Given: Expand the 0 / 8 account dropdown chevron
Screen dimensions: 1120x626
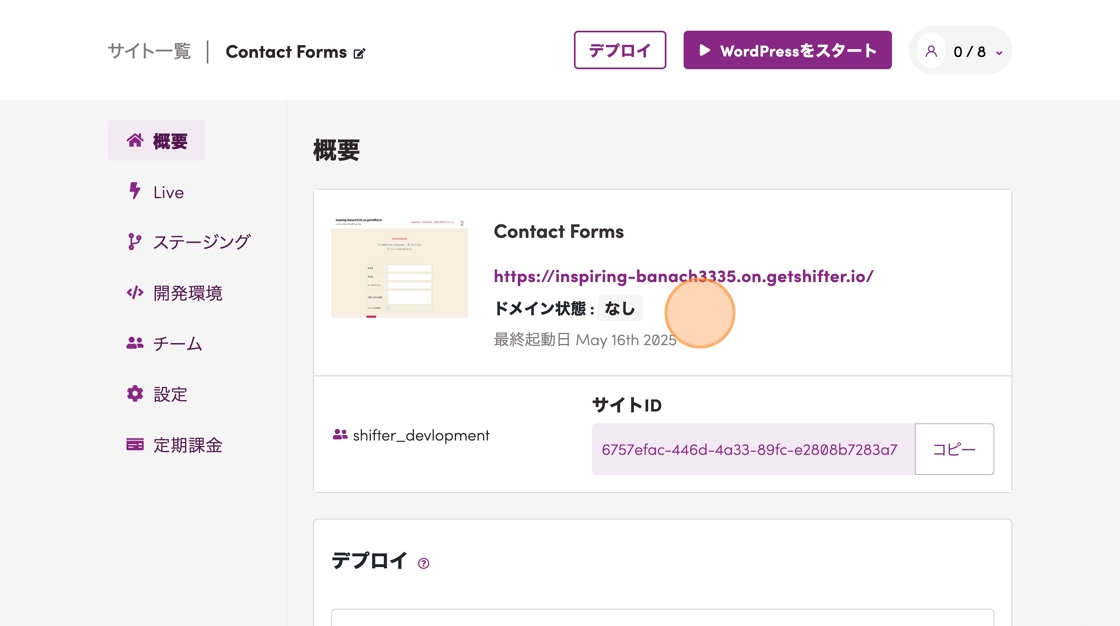Looking at the screenshot, I should click(x=999, y=53).
